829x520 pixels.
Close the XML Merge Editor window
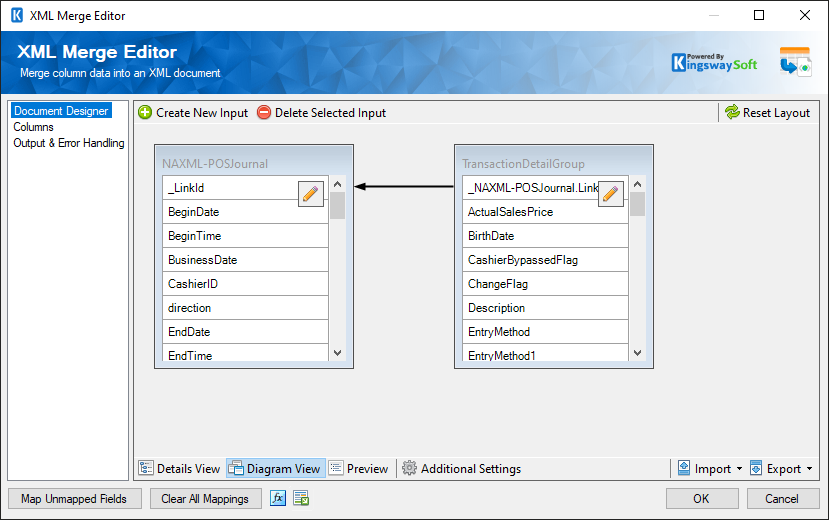tap(805, 15)
